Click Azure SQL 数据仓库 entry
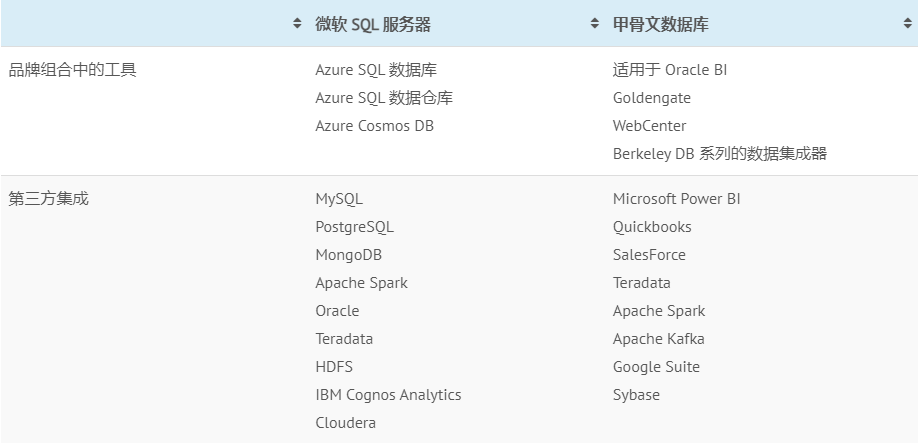The image size is (920, 443). tap(384, 98)
